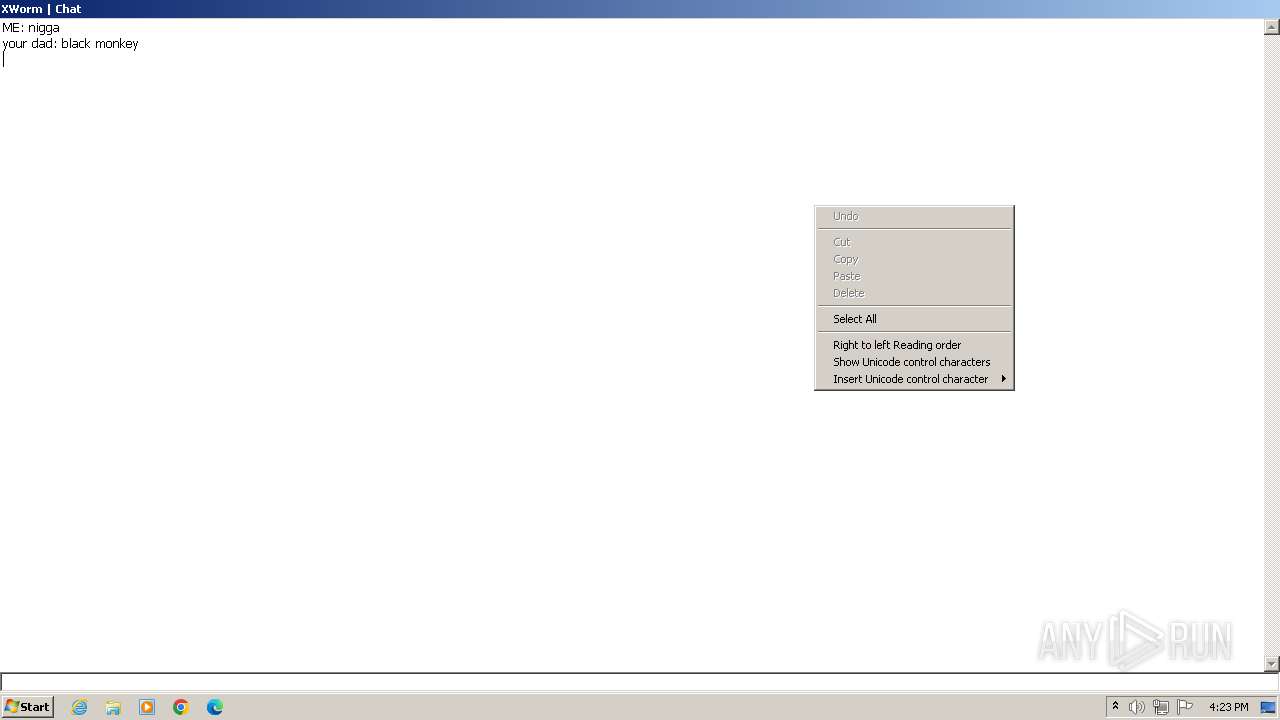This screenshot has height=720, width=1280.
Task: Click the Copy menu entry
Action: point(914,259)
